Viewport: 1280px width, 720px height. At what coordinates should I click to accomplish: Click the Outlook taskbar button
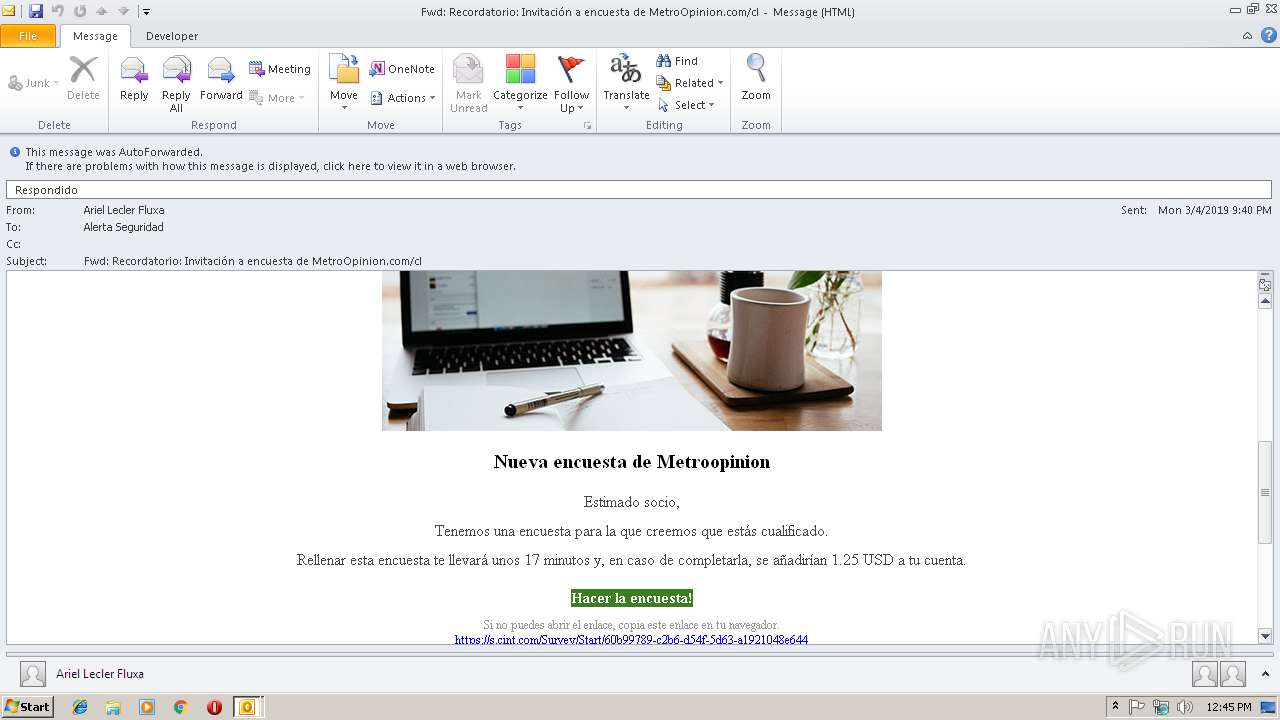coord(246,707)
